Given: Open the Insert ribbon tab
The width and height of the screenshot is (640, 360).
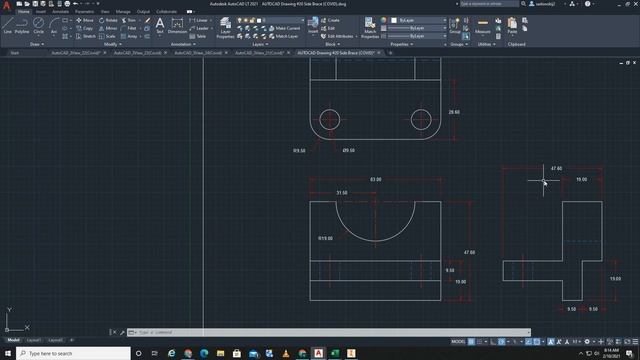Looking at the screenshot, I should click(x=41, y=12).
